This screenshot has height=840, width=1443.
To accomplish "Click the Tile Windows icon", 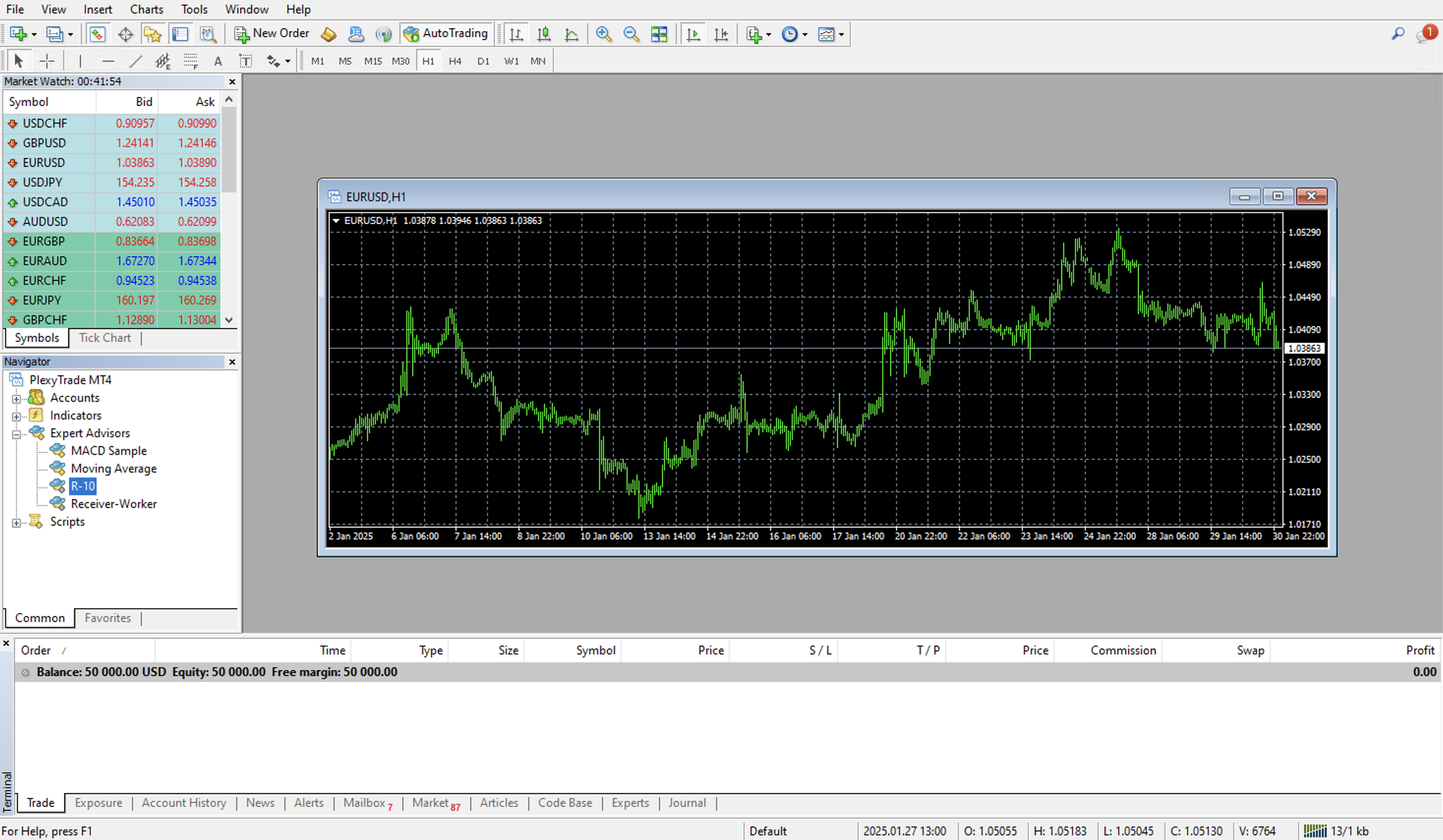I will pyautogui.click(x=659, y=34).
